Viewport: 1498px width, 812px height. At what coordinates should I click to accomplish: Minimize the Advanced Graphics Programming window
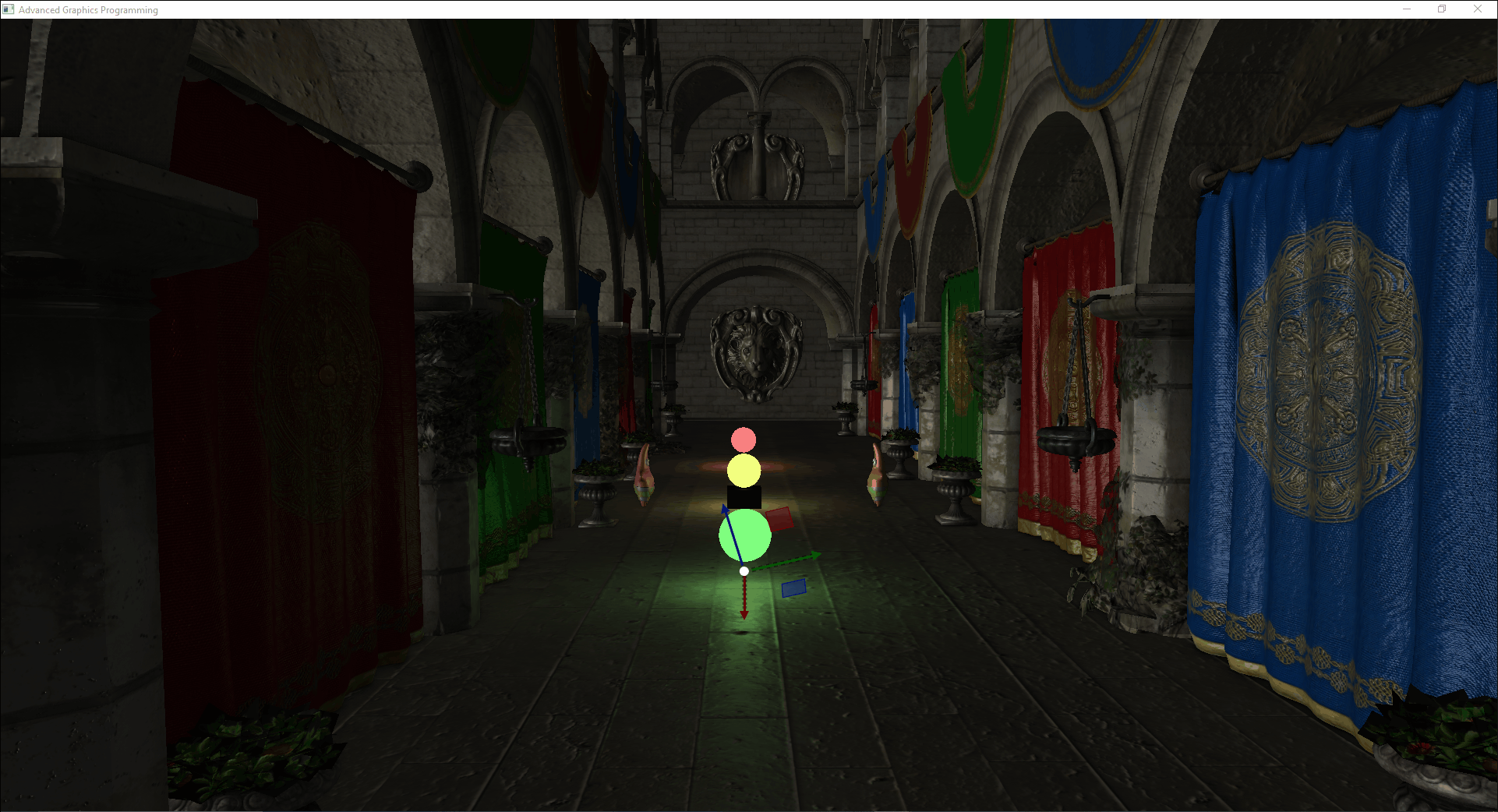tap(1407, 9)
